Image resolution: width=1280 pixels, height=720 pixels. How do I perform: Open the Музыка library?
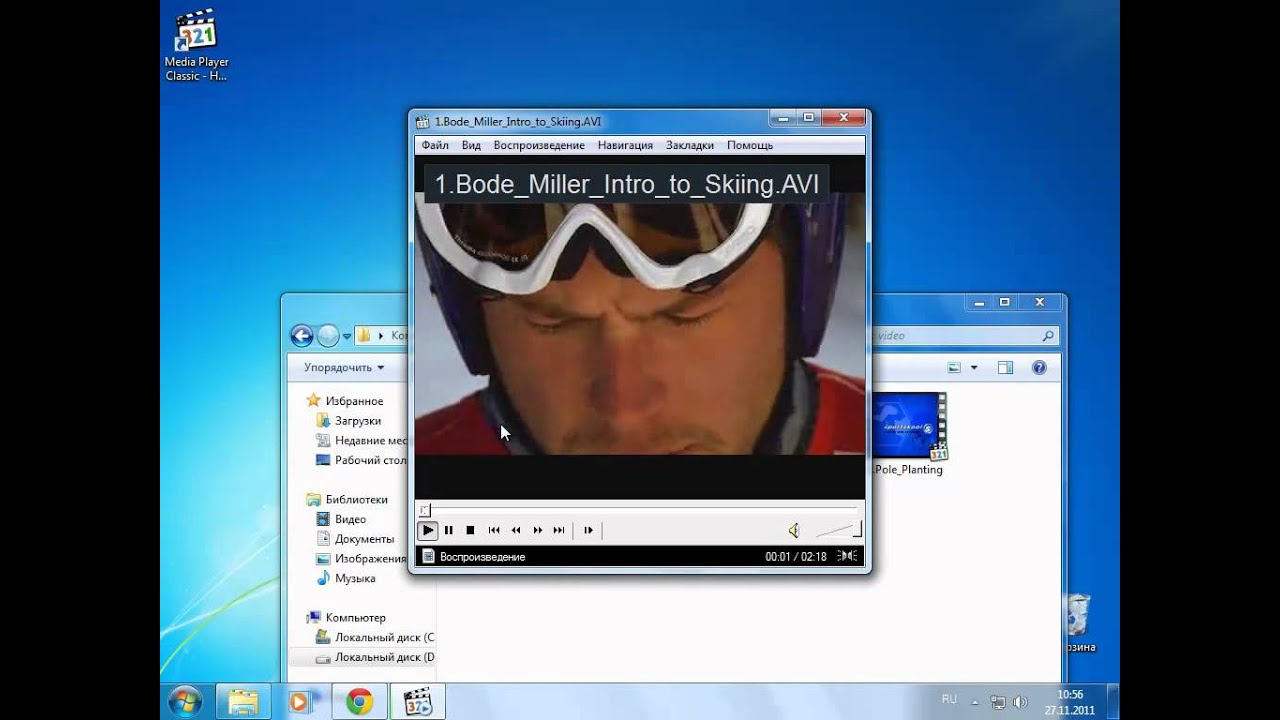pos(346,578)
